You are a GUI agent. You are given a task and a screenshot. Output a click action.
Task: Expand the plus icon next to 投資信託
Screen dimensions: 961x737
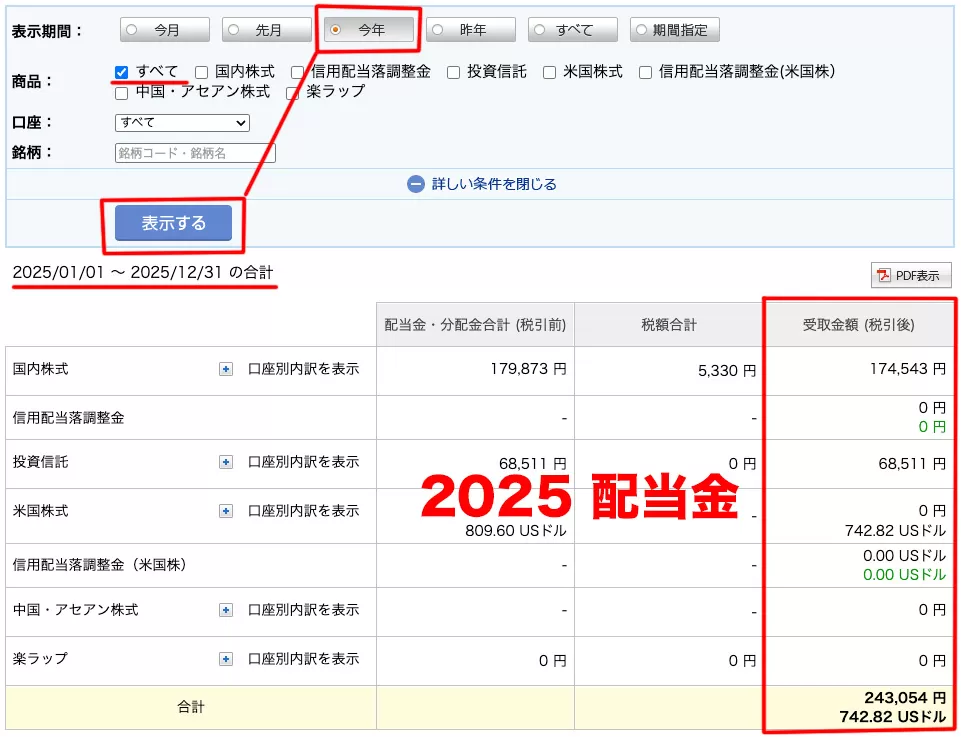pyautogui.click(x=225, y=463)
